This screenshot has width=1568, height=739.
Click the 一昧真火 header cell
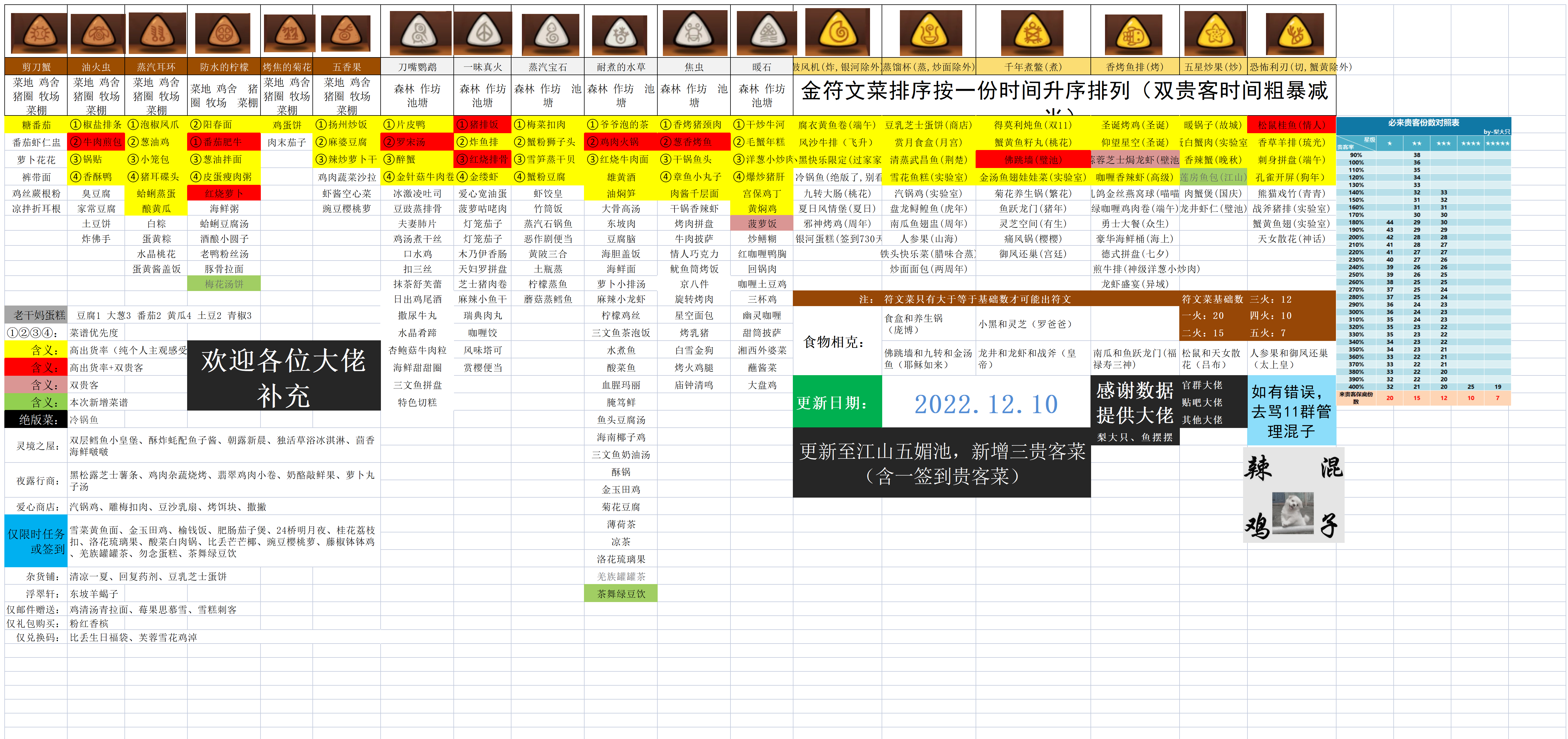click(482, 67)
